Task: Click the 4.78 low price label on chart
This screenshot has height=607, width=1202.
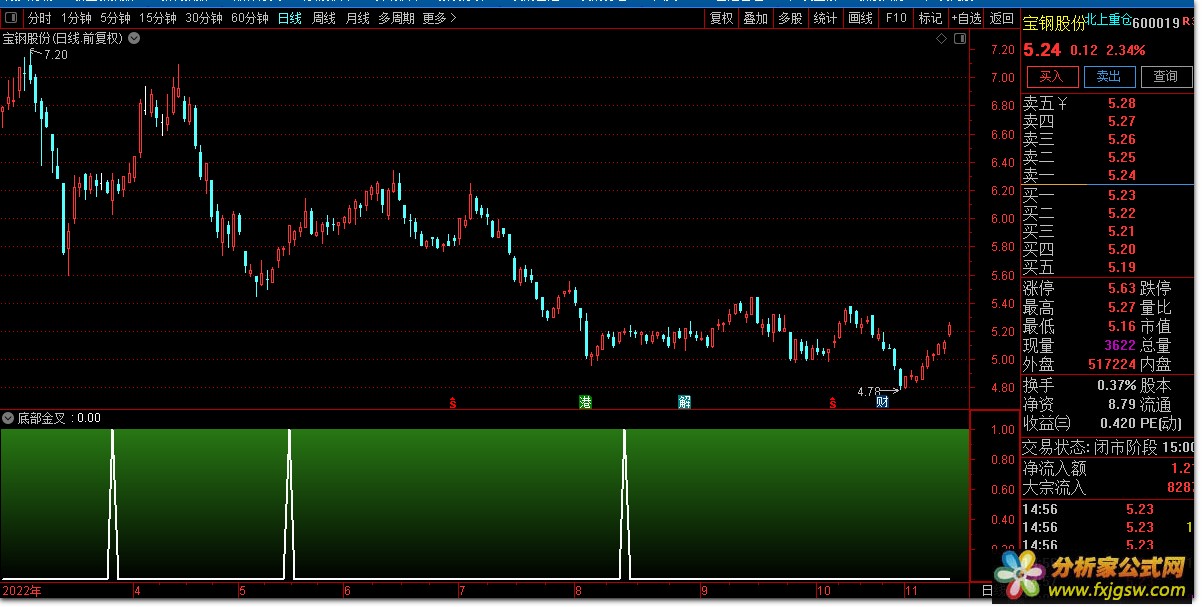Action: (x=869, y=391)
